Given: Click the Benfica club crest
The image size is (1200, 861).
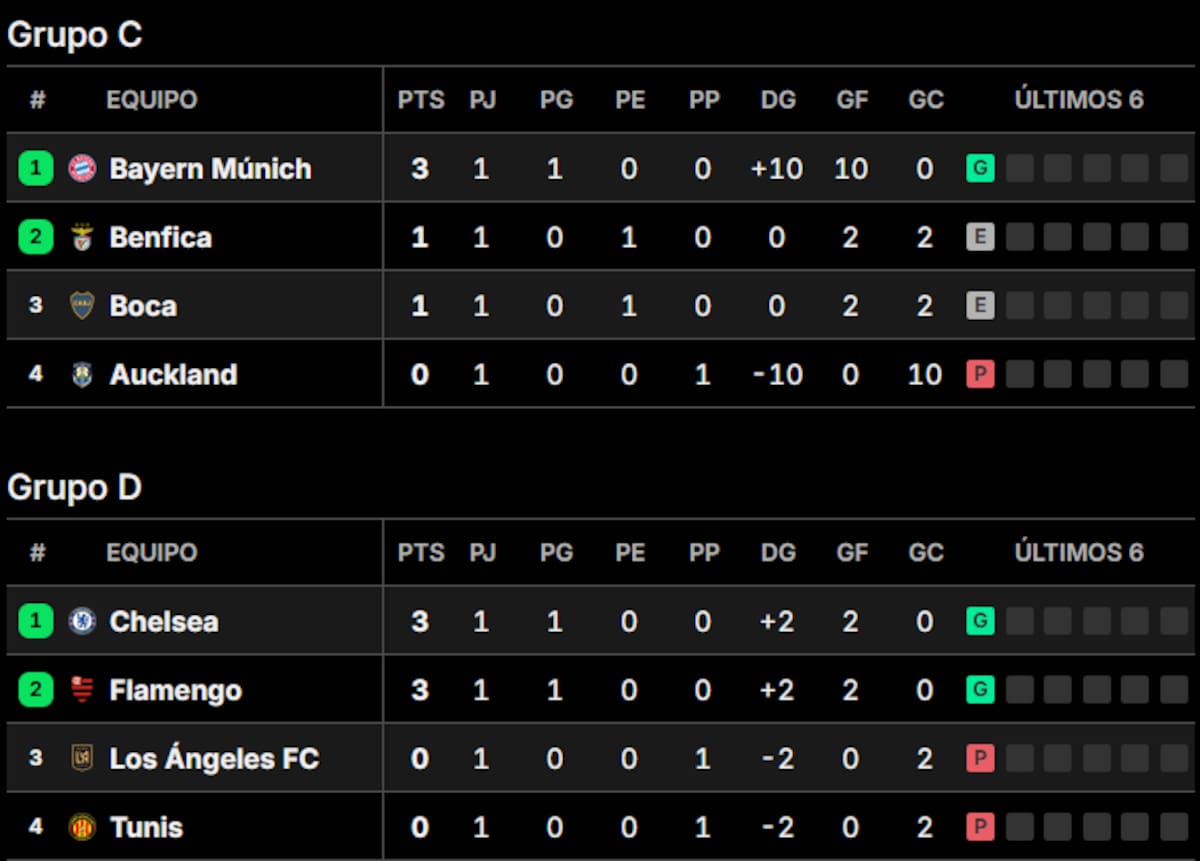Looking at the screenshot, I should (x=81, y=237).
